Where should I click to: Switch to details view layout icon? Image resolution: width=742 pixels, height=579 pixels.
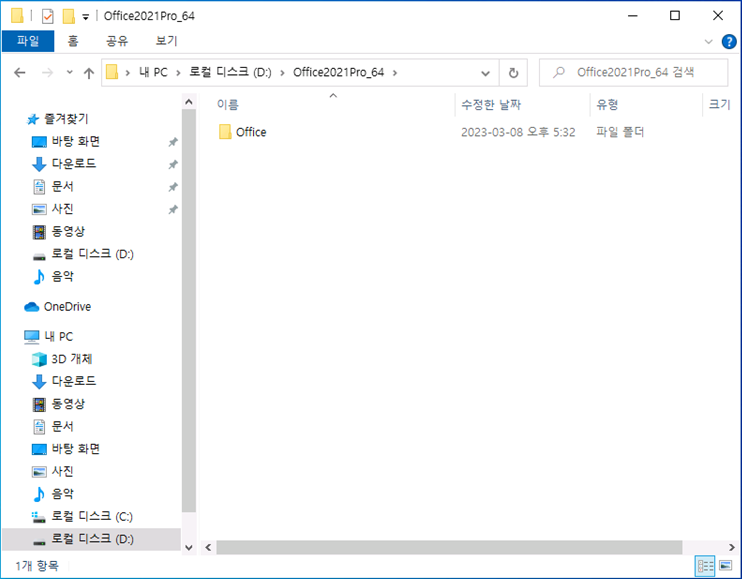point(705,566)
